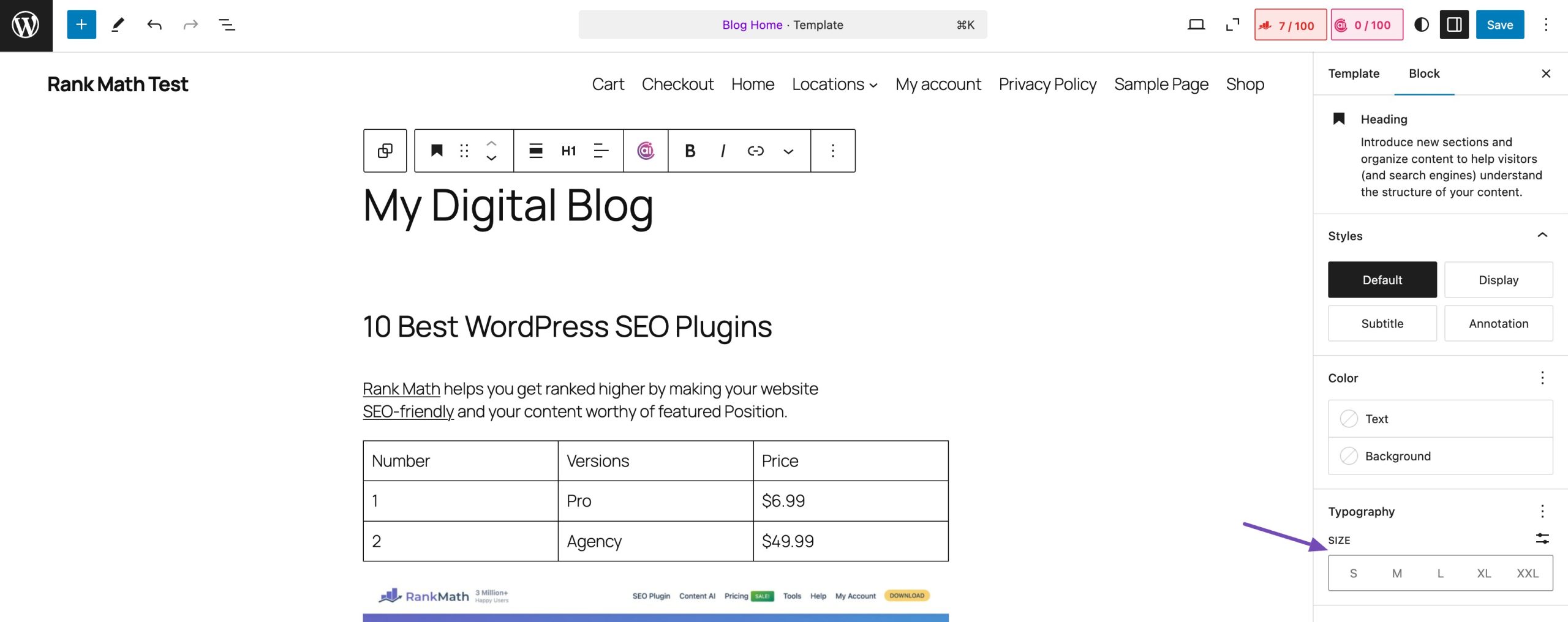
Task: Change the block alignment width
Action: [x=536, y=151]
